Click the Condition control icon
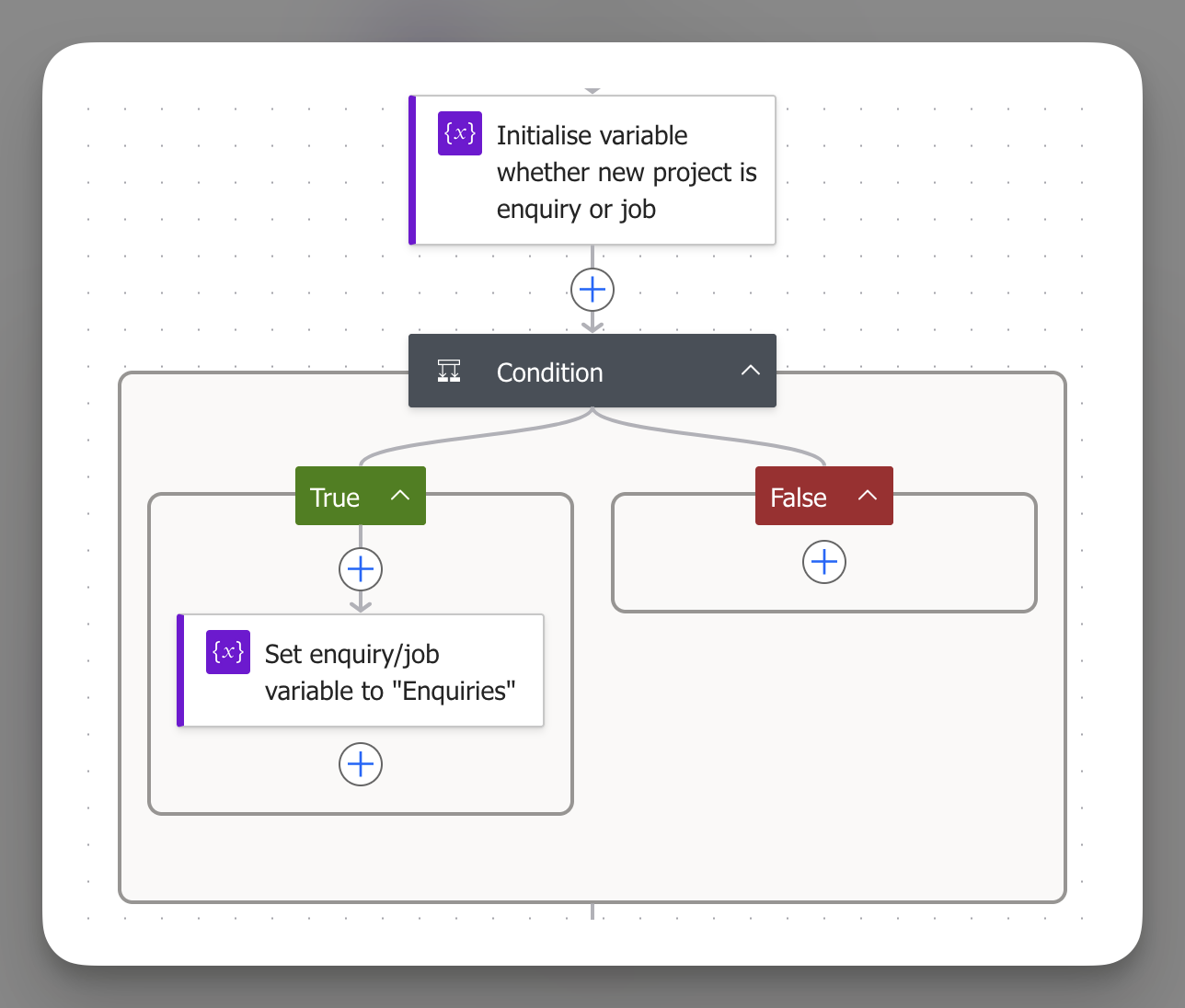 449,372
